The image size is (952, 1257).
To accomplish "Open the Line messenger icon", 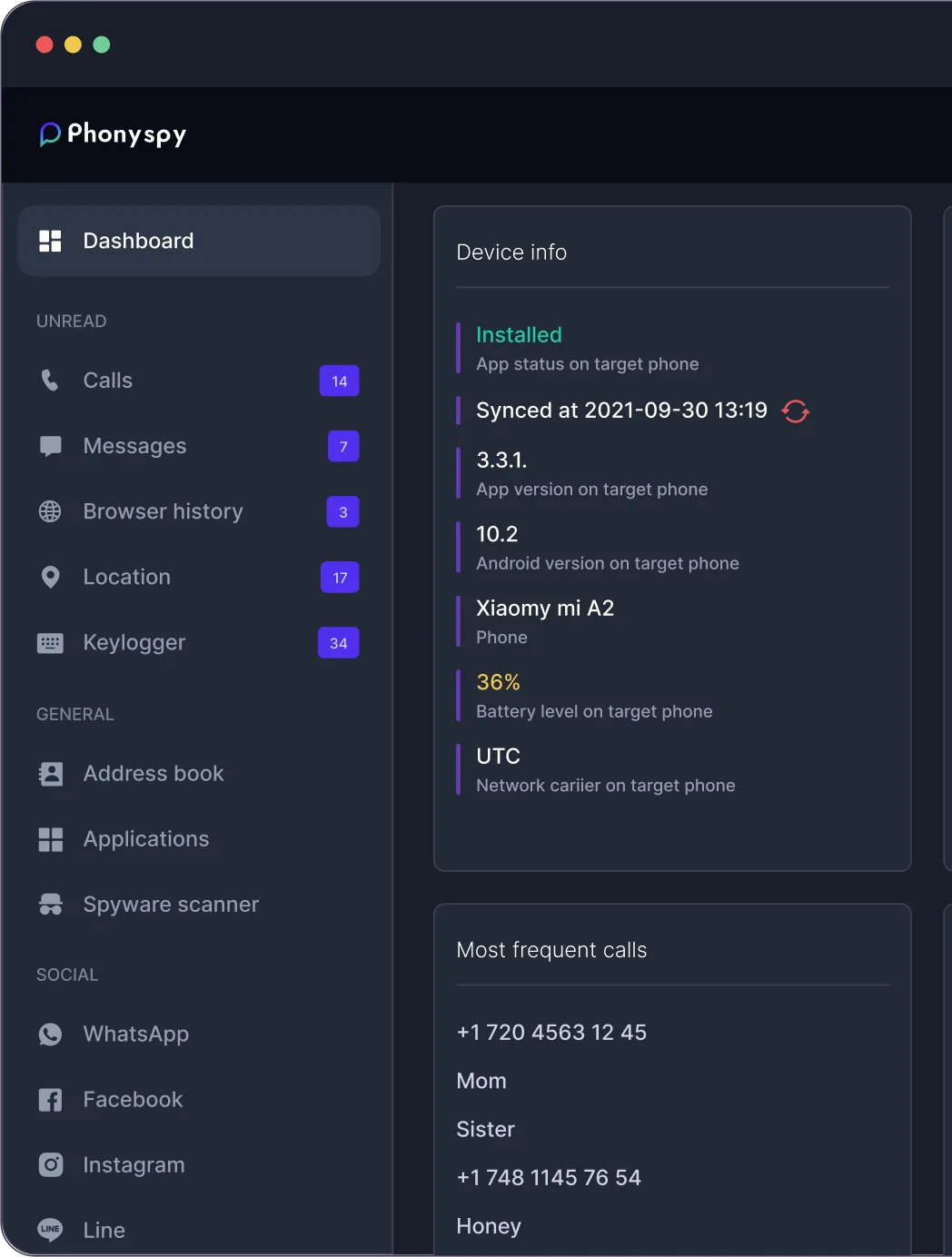I will coord(50,1230).
